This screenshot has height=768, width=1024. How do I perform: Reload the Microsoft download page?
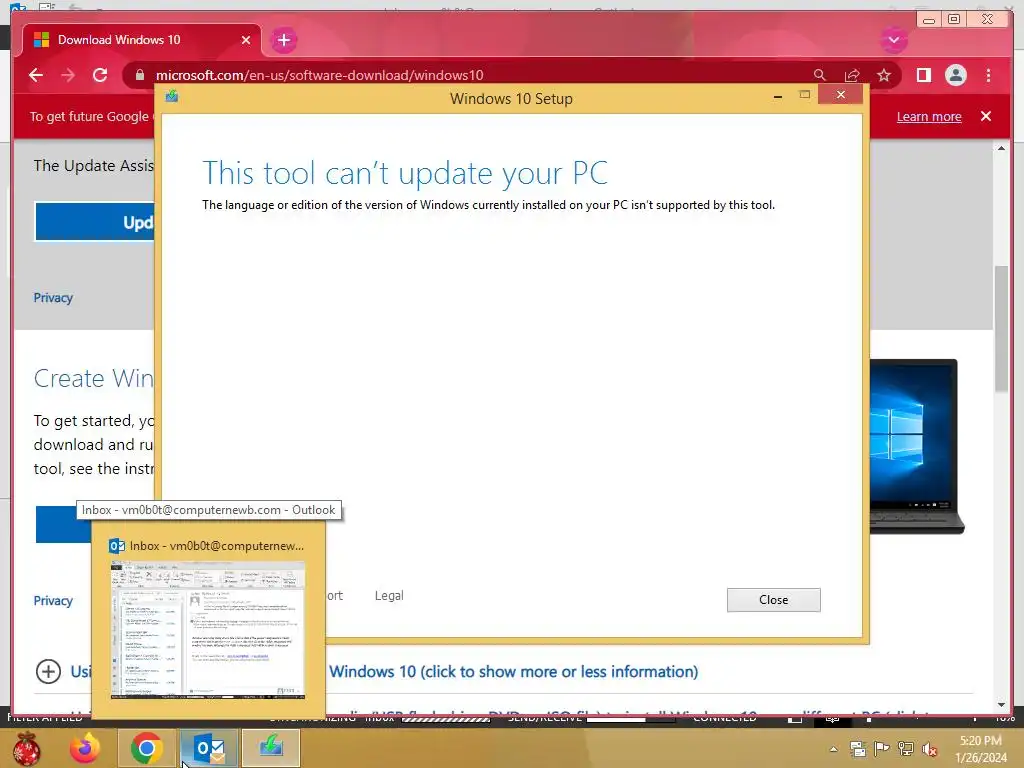pyautogui.click(x=100, y=75)
